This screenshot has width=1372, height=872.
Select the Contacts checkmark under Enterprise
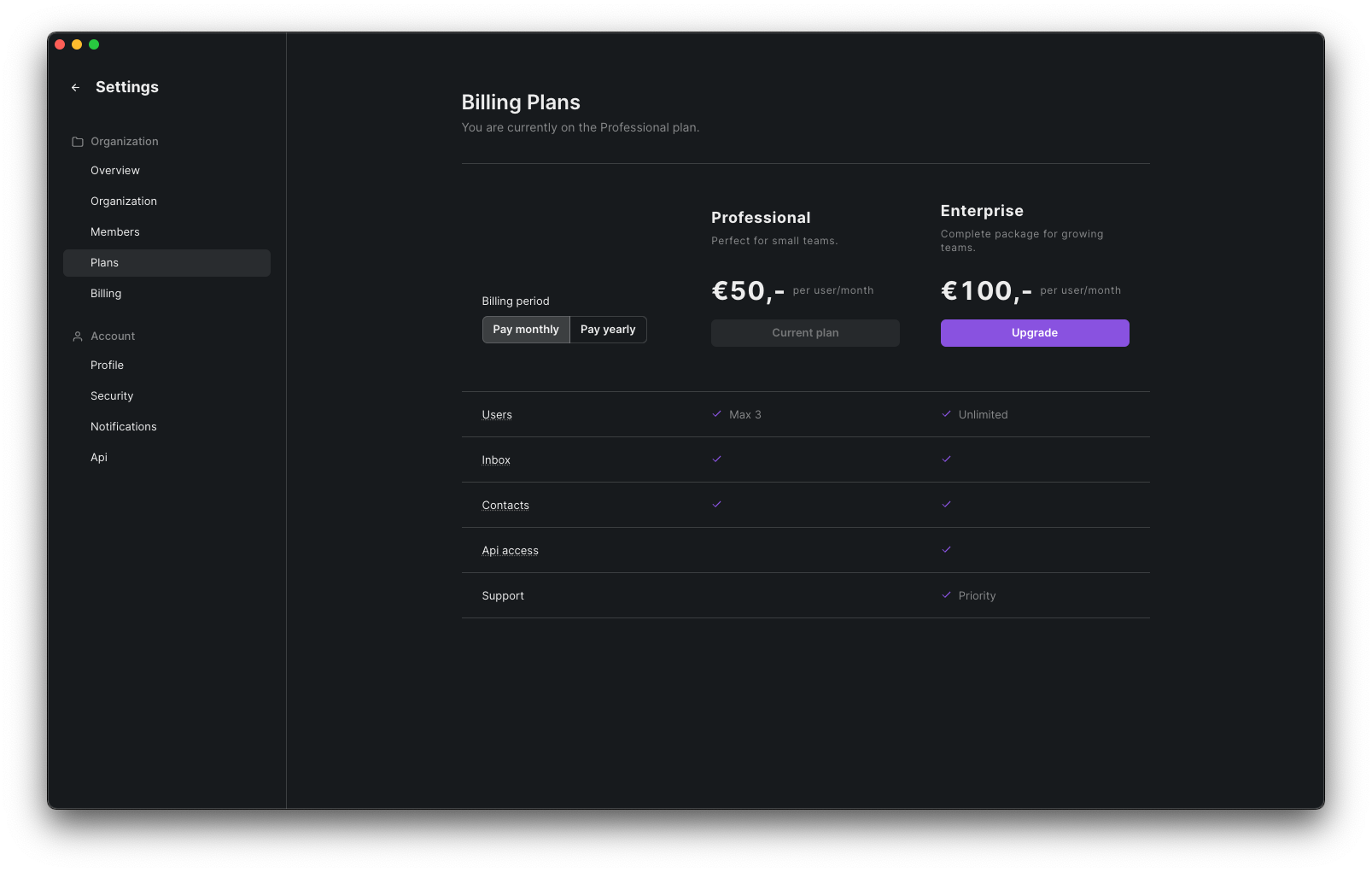(x=946, y=504)
